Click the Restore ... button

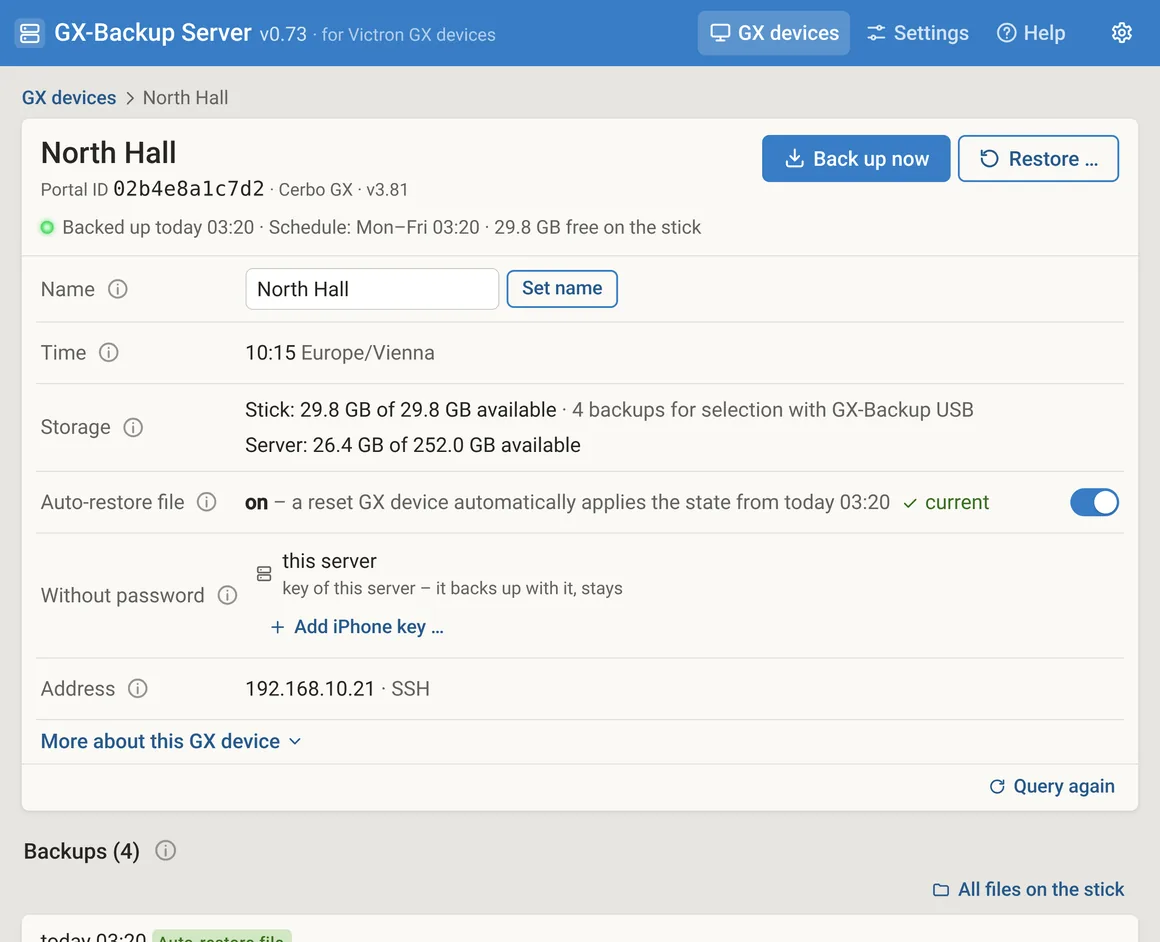pos(1038,158)
